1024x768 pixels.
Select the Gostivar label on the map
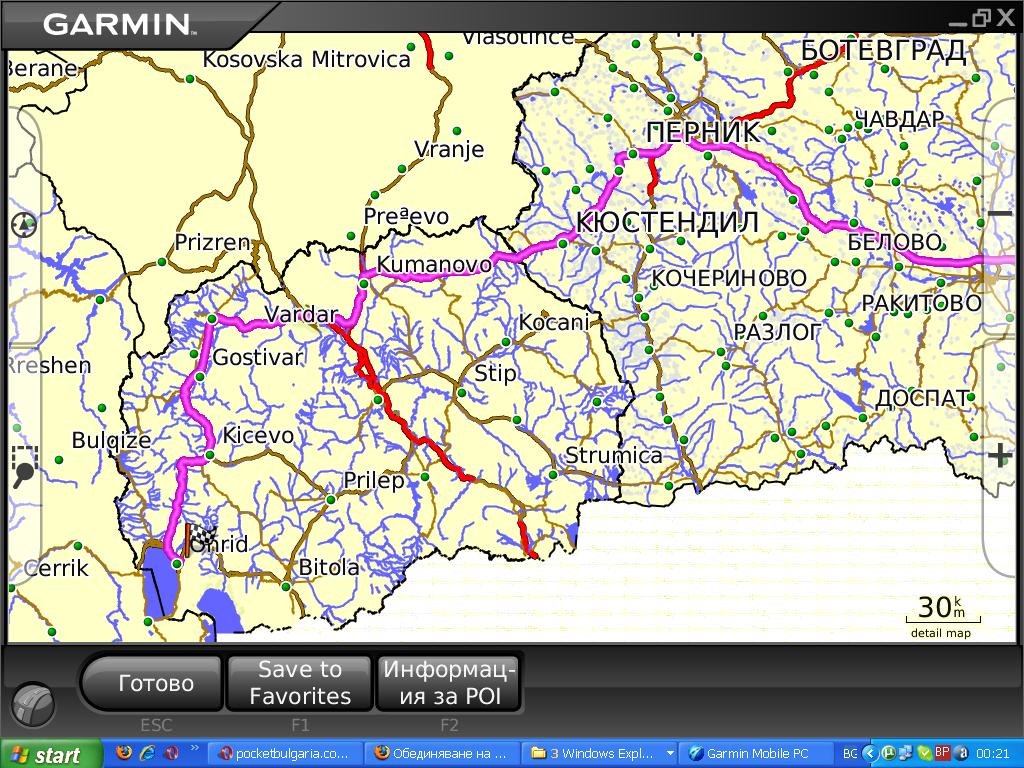coord(258,357)
